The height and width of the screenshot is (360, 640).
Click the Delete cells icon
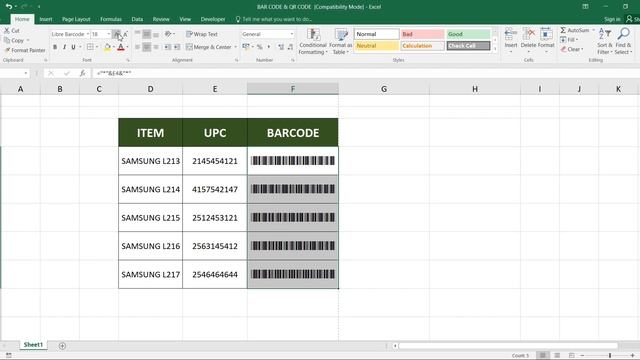click(529, 34)
